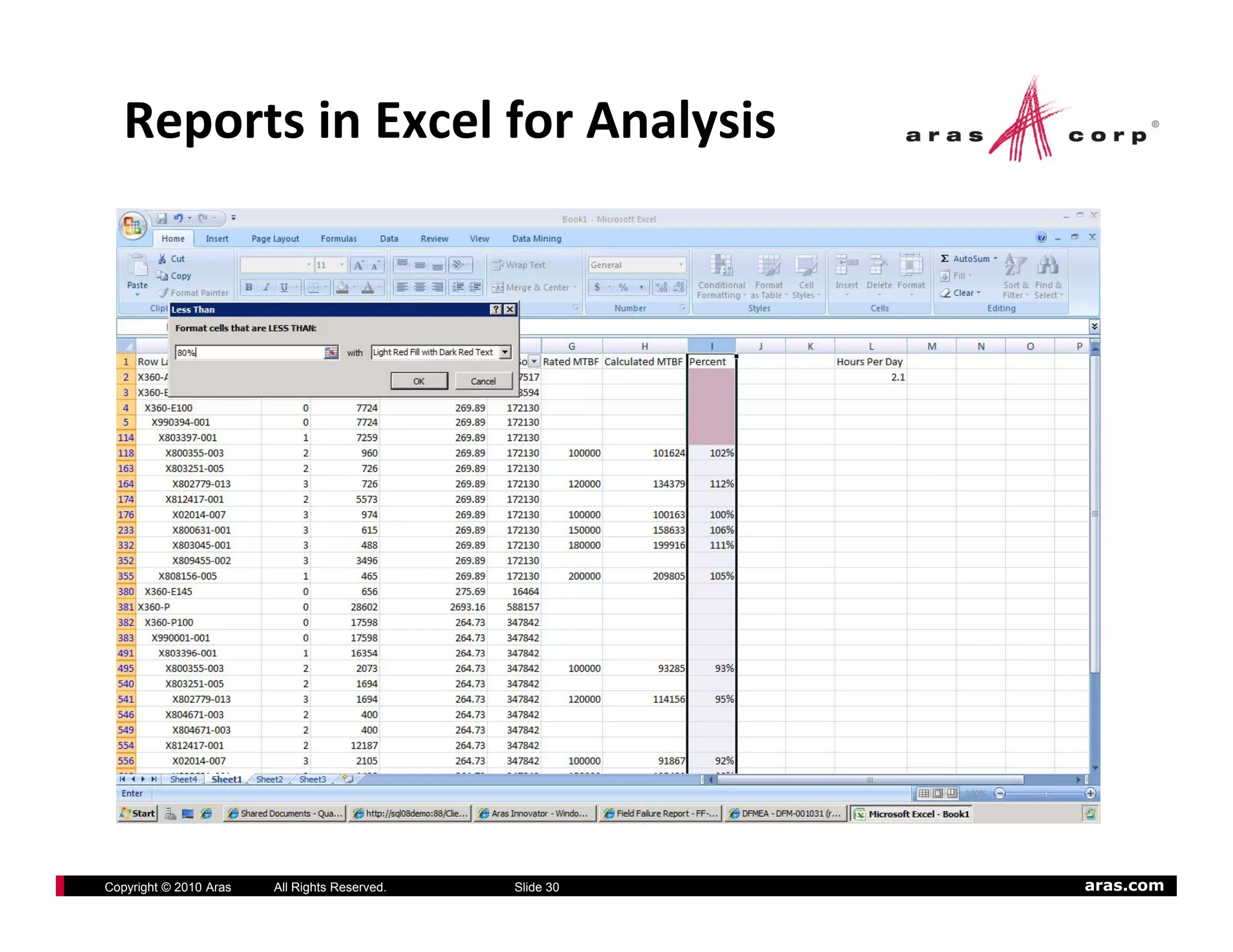Toggle Align Text Left

[402, 288]
